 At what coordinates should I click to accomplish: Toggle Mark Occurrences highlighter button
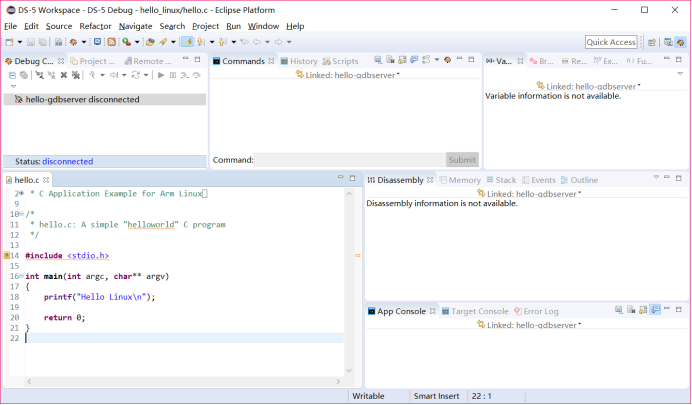tap(188, 42)
